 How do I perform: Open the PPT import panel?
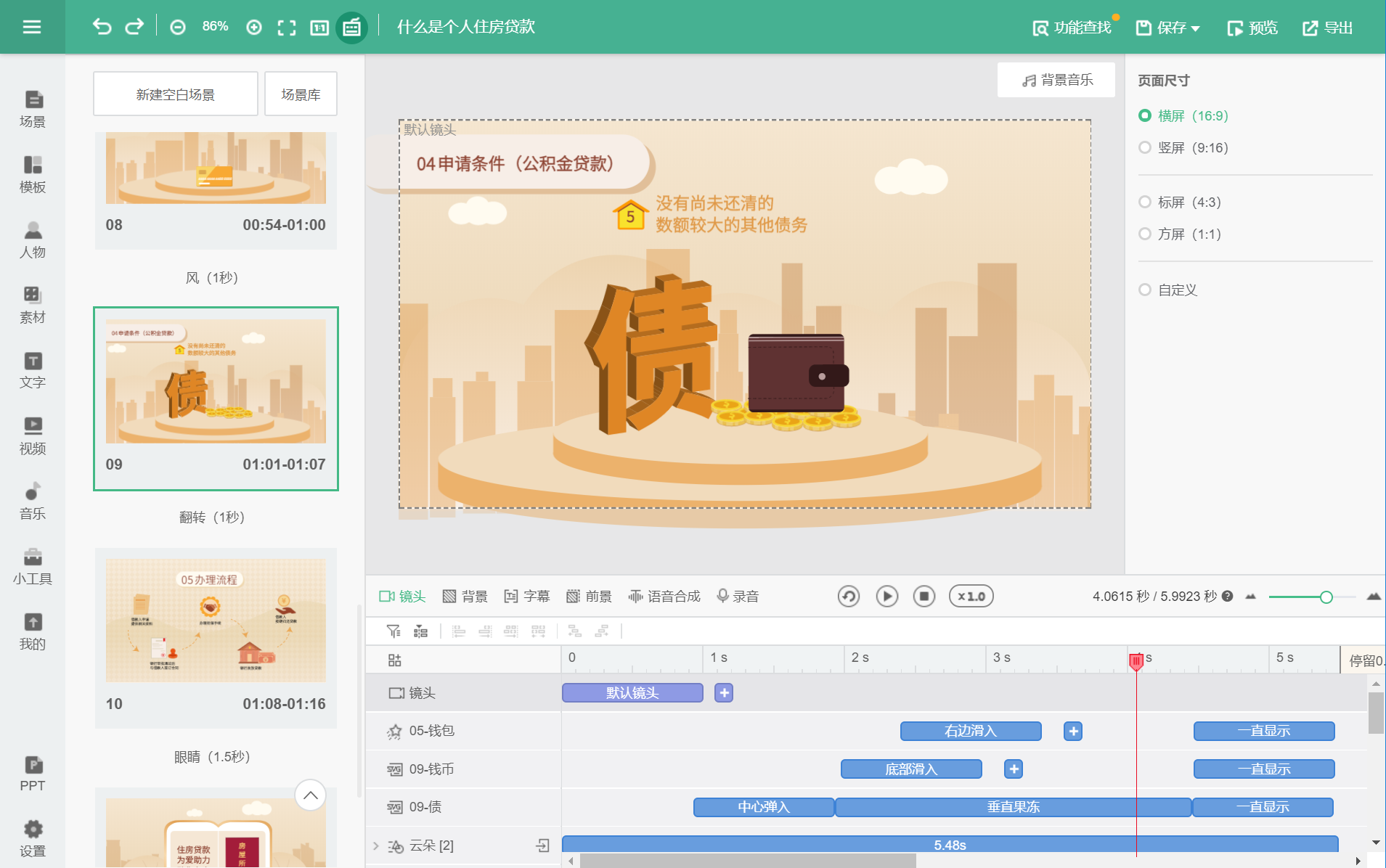33,774
